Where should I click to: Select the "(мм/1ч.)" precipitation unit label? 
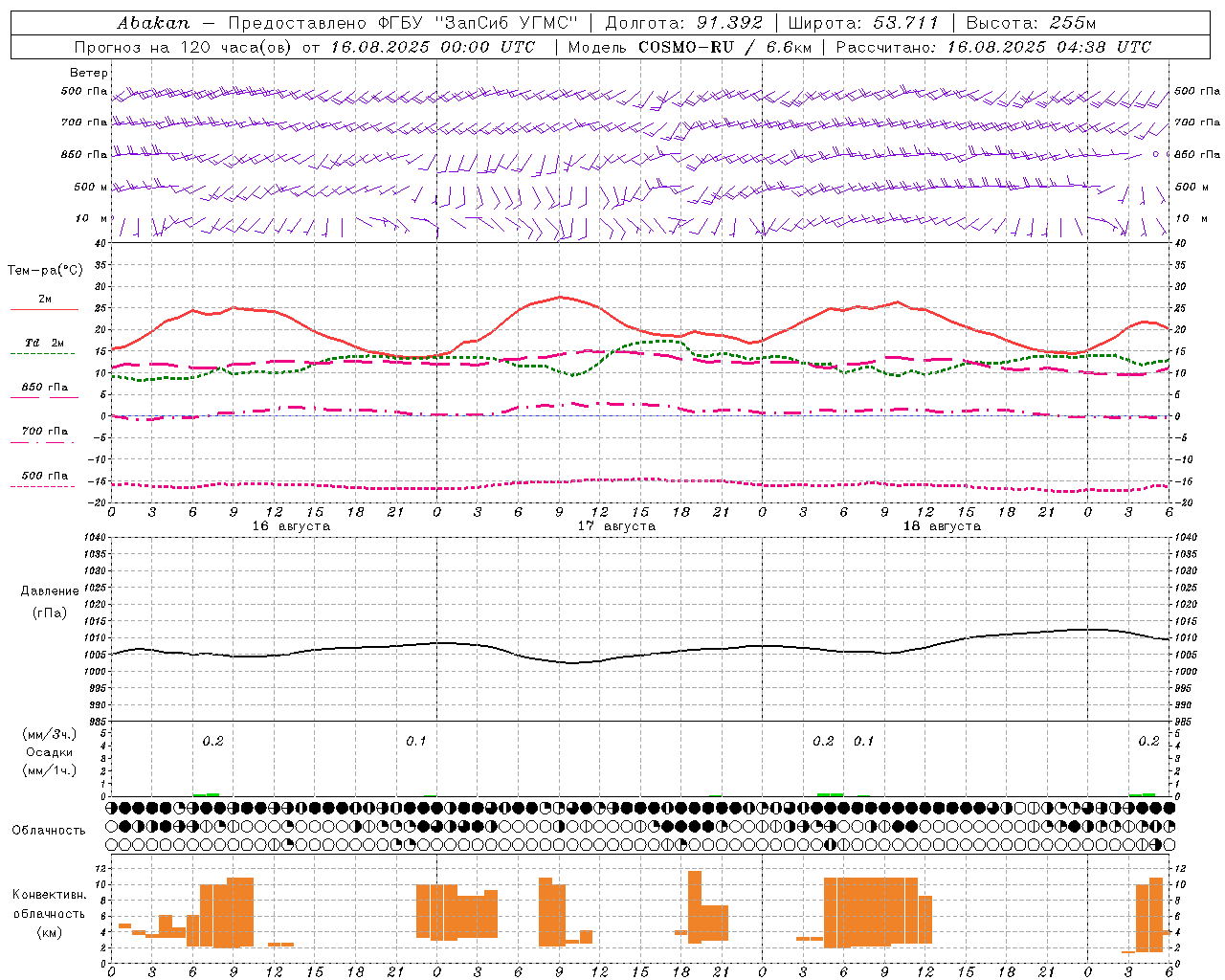[50, 770]
